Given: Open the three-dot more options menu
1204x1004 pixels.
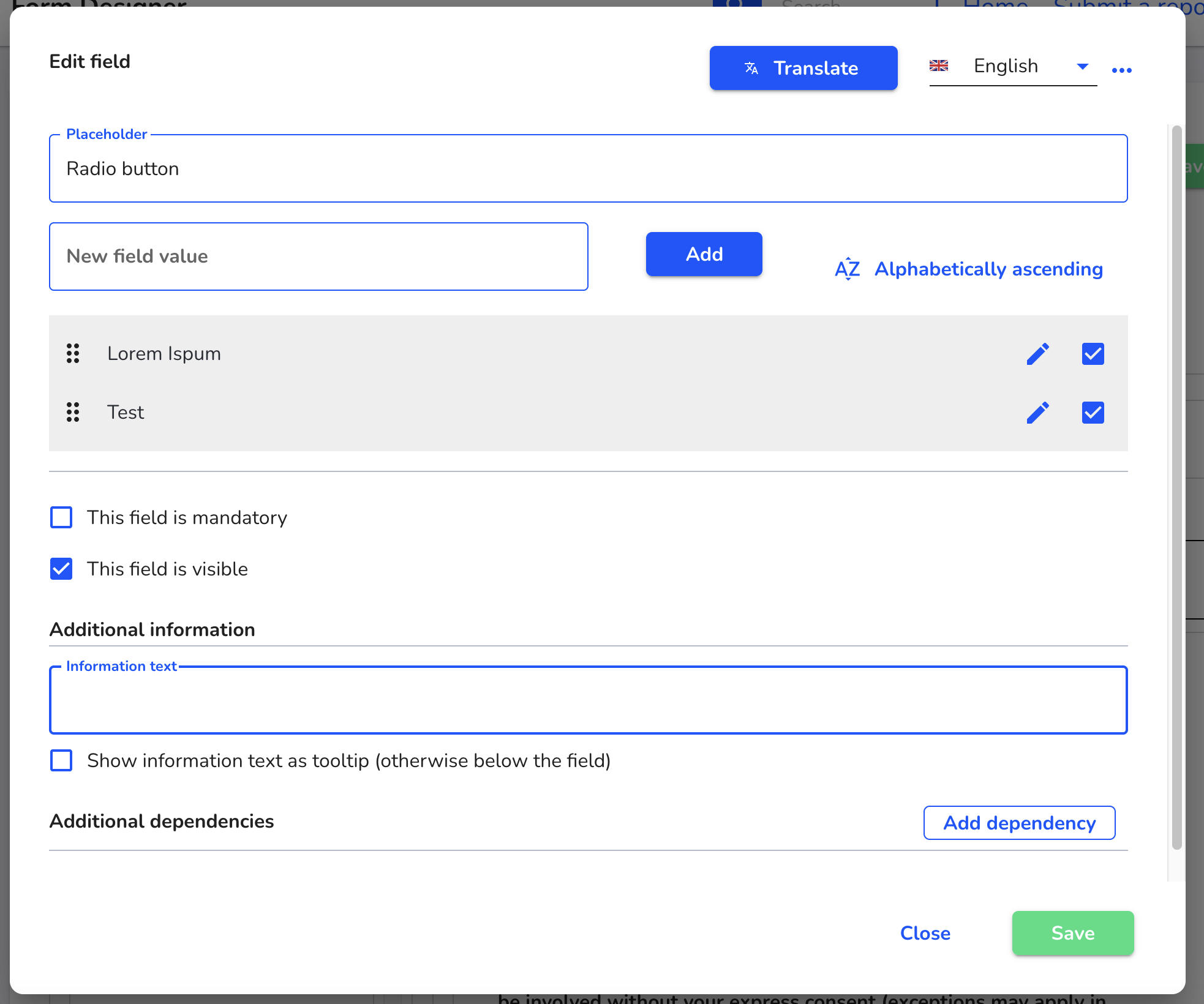Looking at the screenshot, I should pos(1121,70).
